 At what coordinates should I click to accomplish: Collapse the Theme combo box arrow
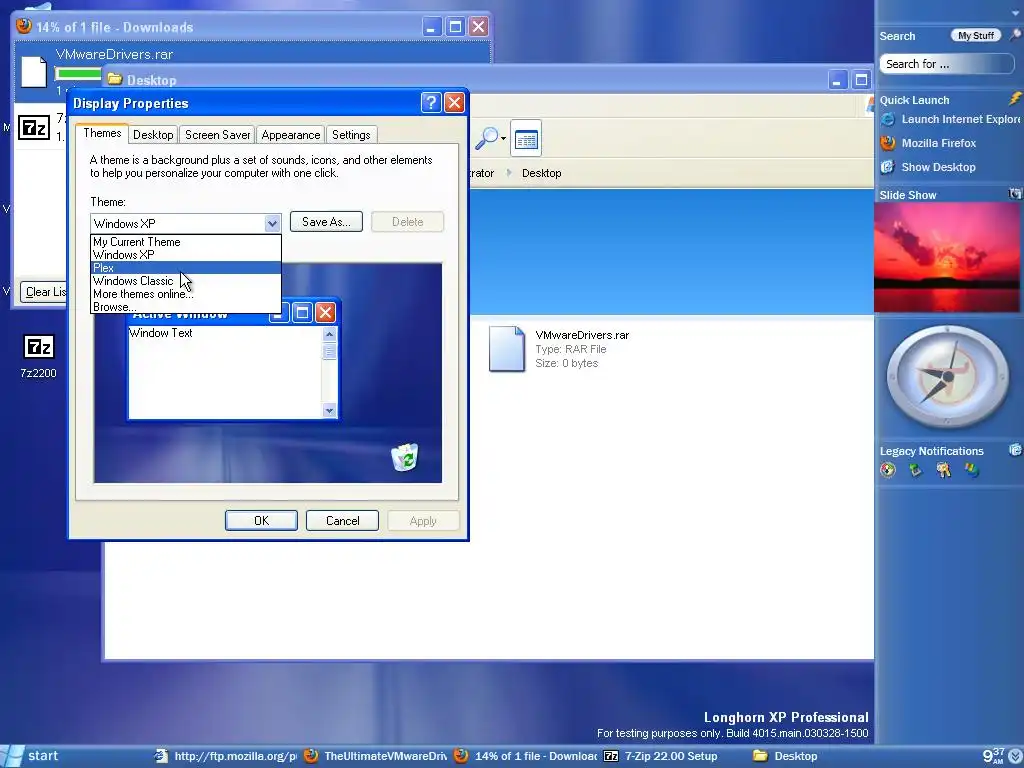point(272,223)
